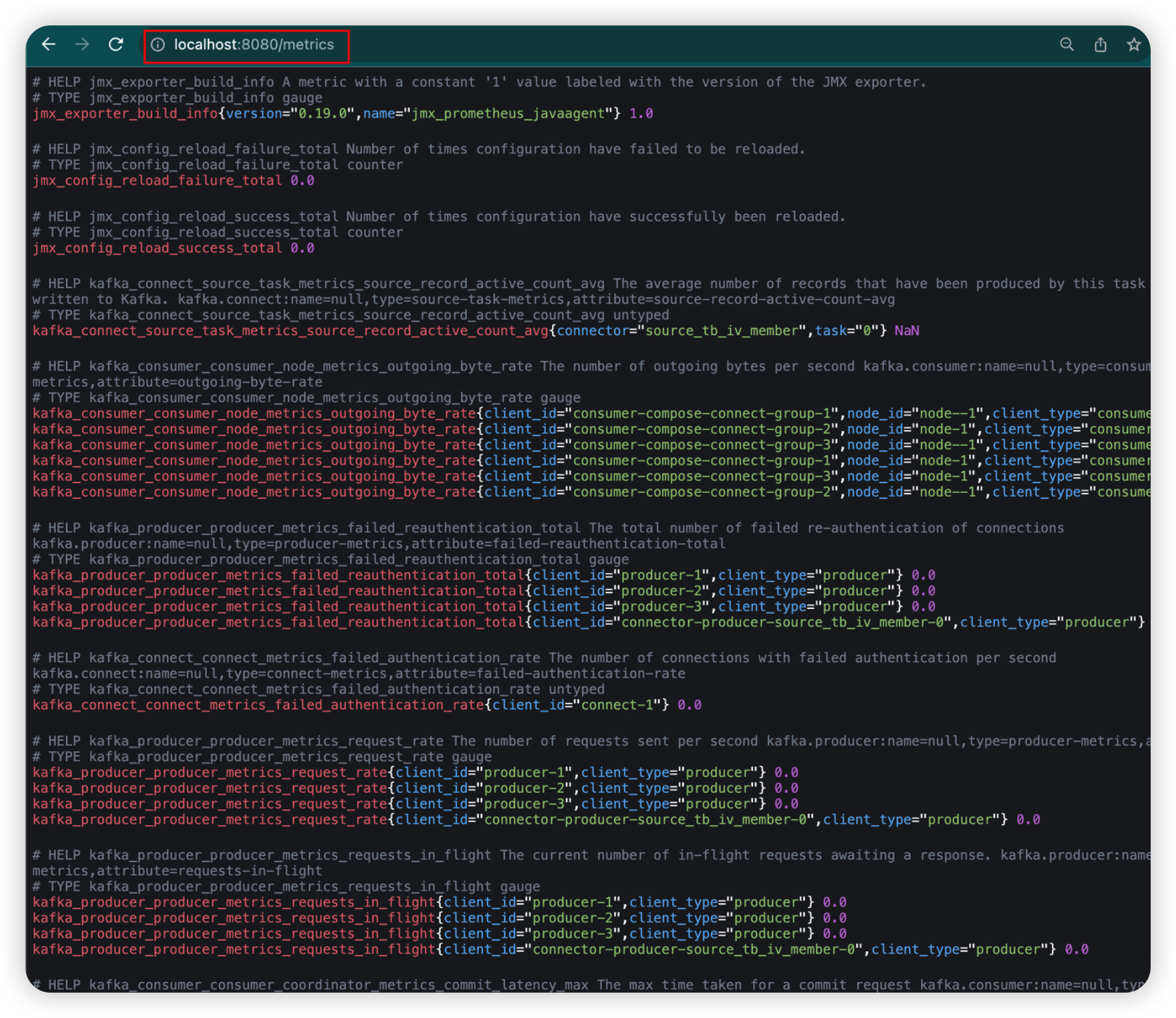Screen dimensions: 1176x1018
Task: Click failed_reauthentication_total line for connector-producer-source_tb_iv_member-0
Action: pyautogui.click(x=589, y=622)
